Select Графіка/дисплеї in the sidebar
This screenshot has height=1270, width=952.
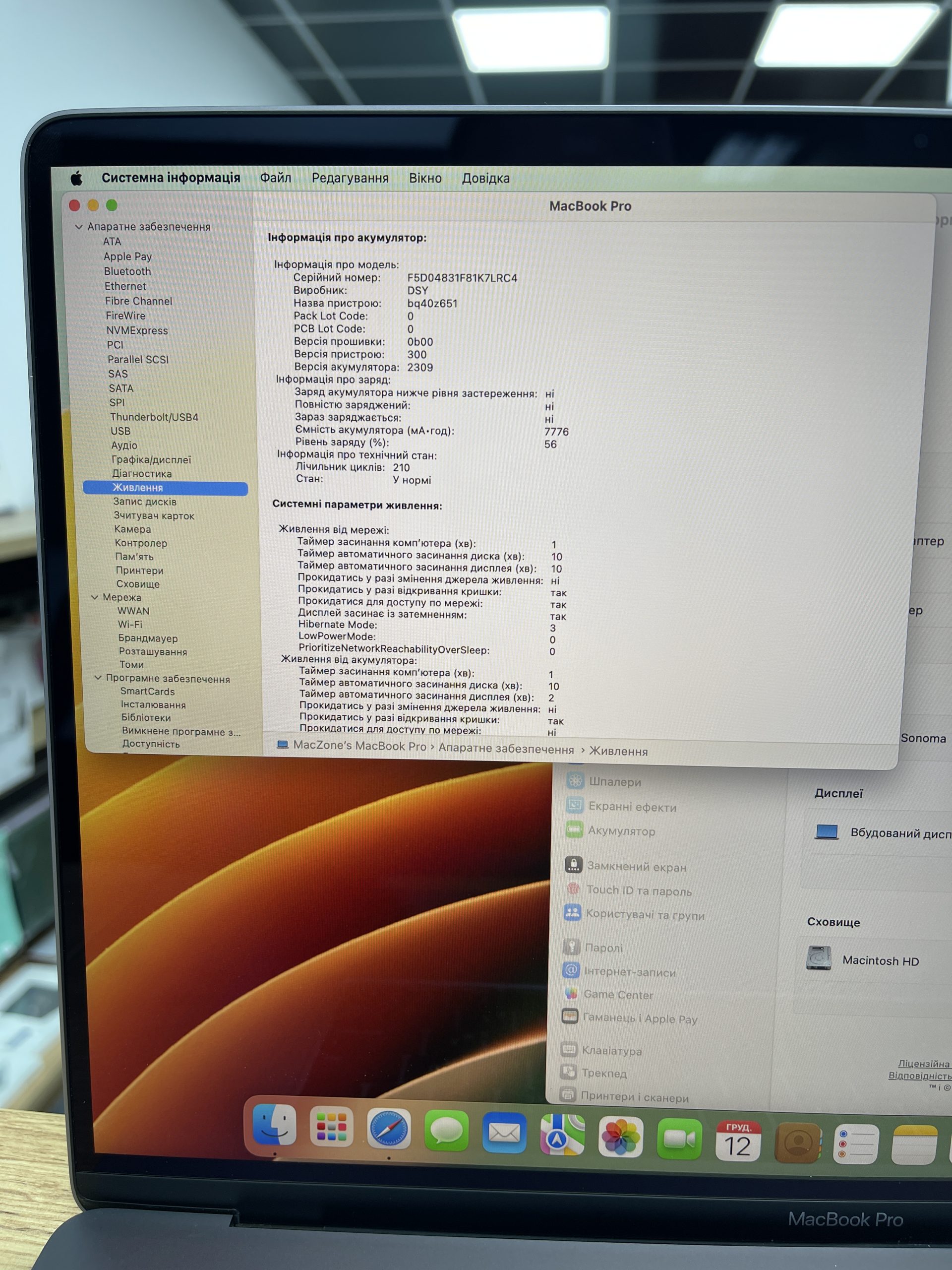click(152, 460)
